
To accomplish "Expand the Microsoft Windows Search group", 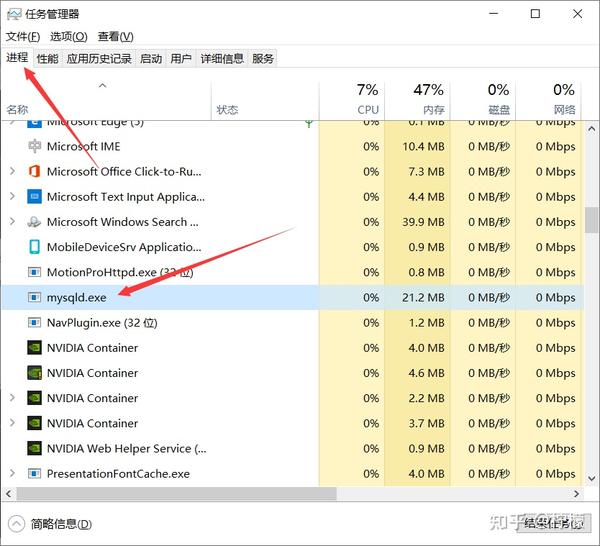I will click(x=12, y=222).
